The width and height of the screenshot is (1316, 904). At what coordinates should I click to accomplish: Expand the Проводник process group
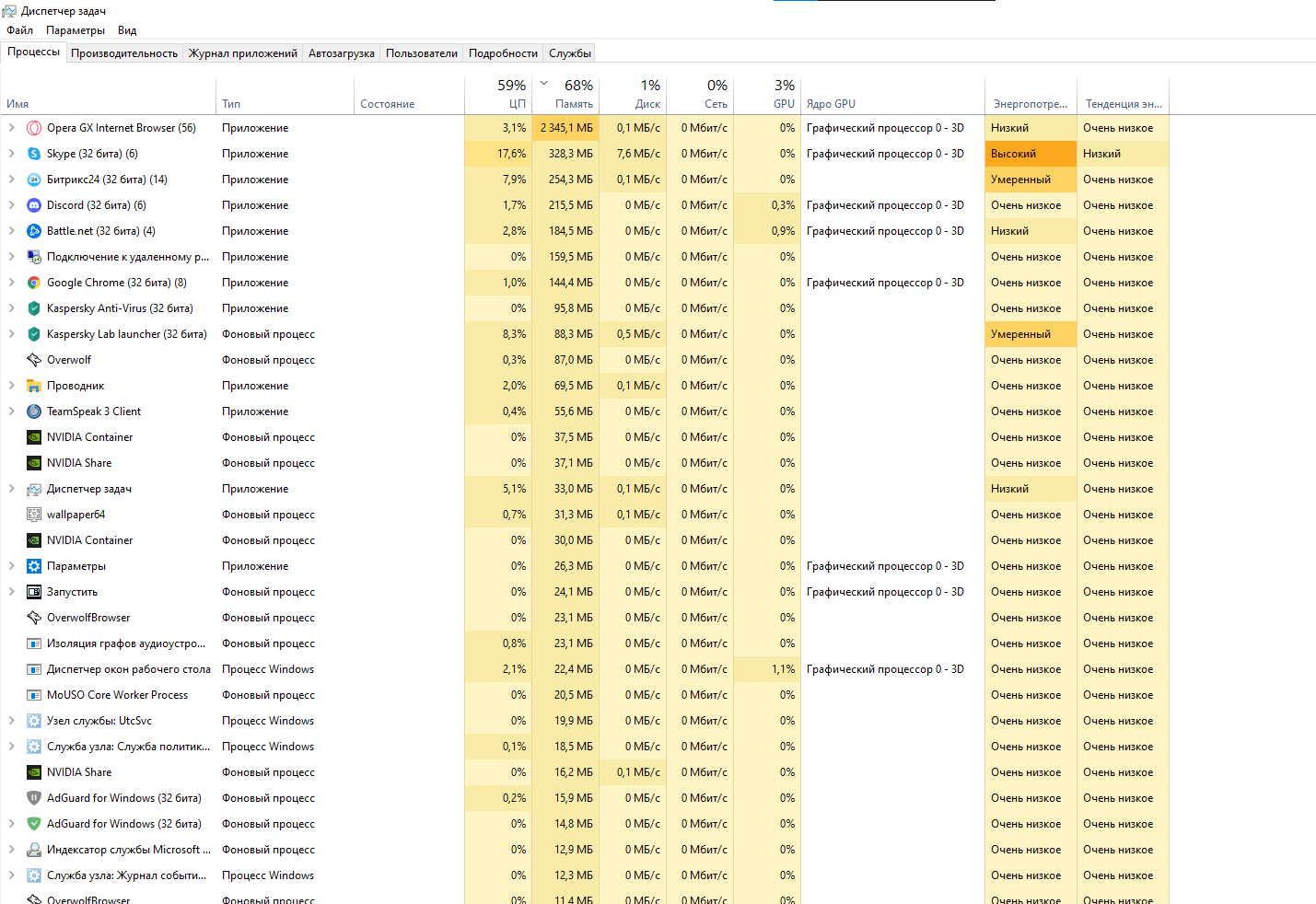click(x=11, y=386)
